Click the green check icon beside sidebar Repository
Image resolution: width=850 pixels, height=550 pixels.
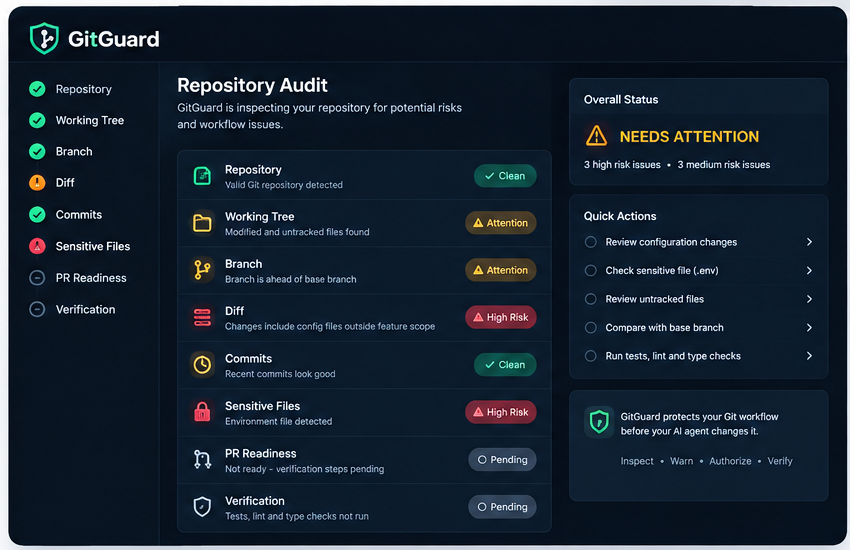point(37,89)
